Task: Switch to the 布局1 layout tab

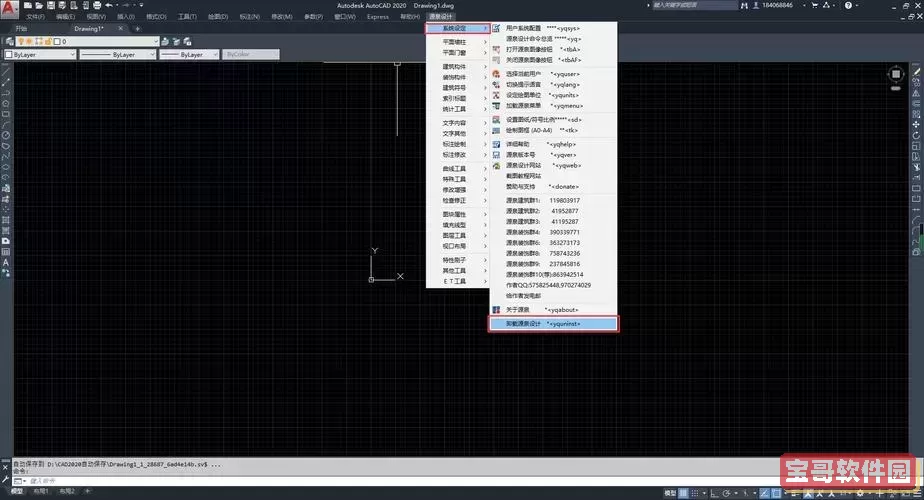Action: pyautogui.click(x=41, y=491)
